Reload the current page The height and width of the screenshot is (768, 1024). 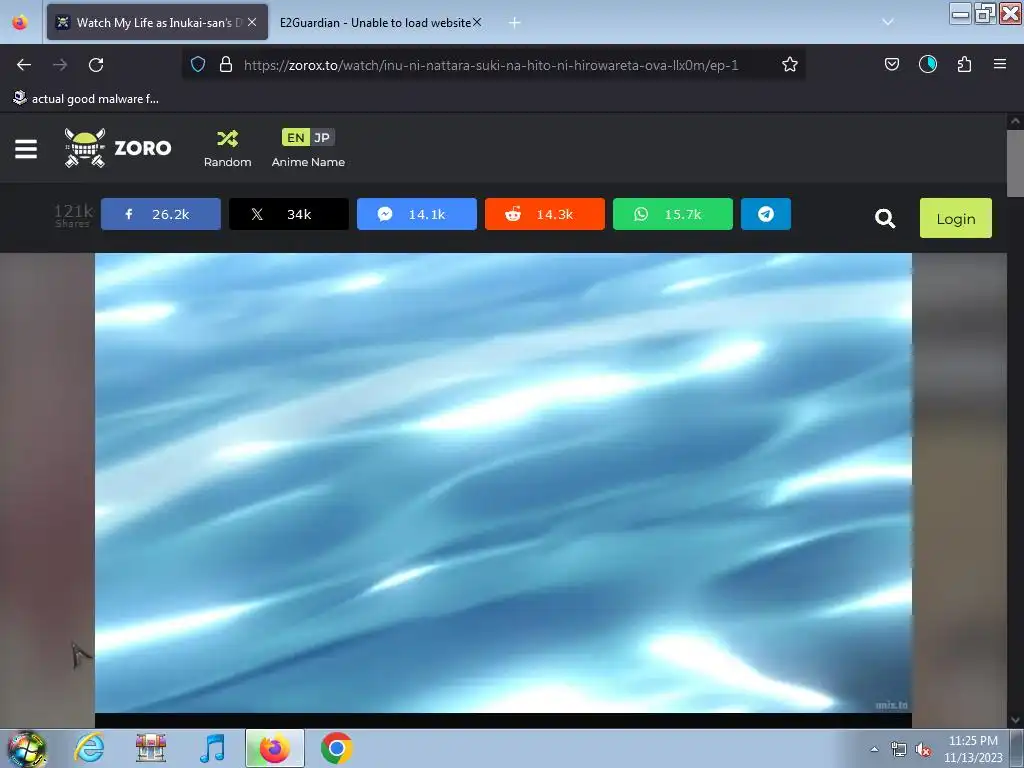[x=96, y=65]
